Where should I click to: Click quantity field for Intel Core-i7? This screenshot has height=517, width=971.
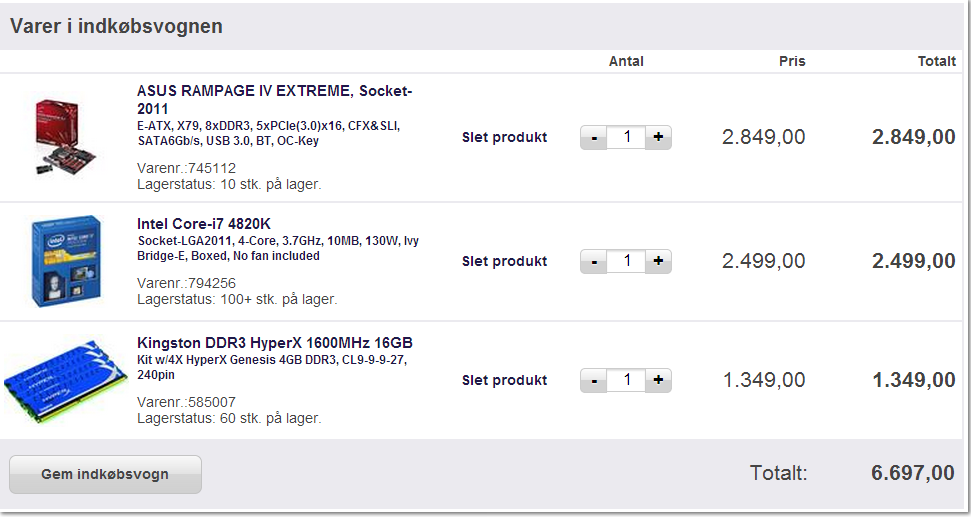[x=626, y=261]
